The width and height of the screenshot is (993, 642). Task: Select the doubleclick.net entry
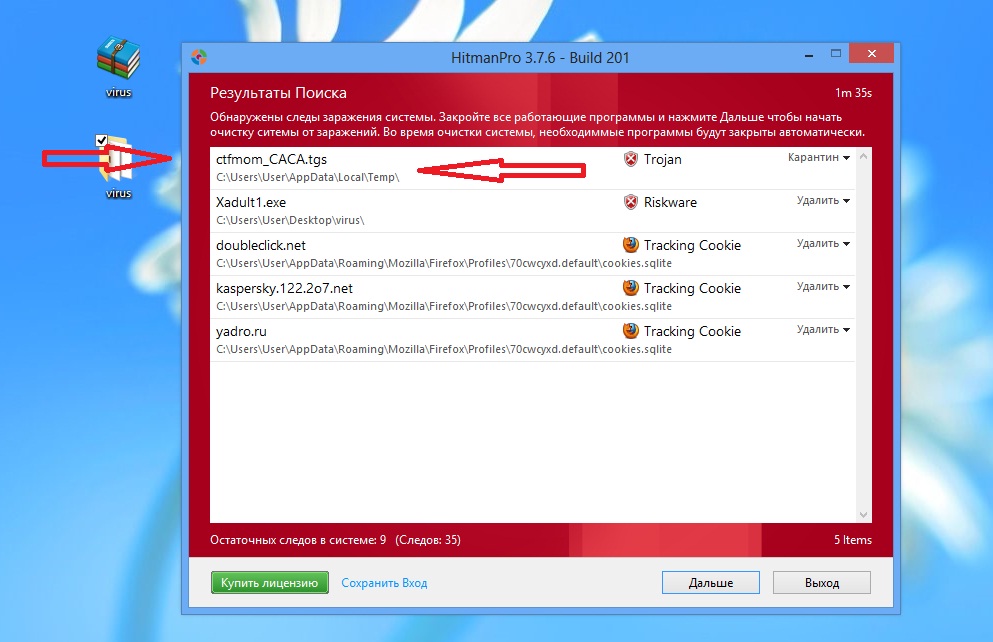tap(533, 254)
